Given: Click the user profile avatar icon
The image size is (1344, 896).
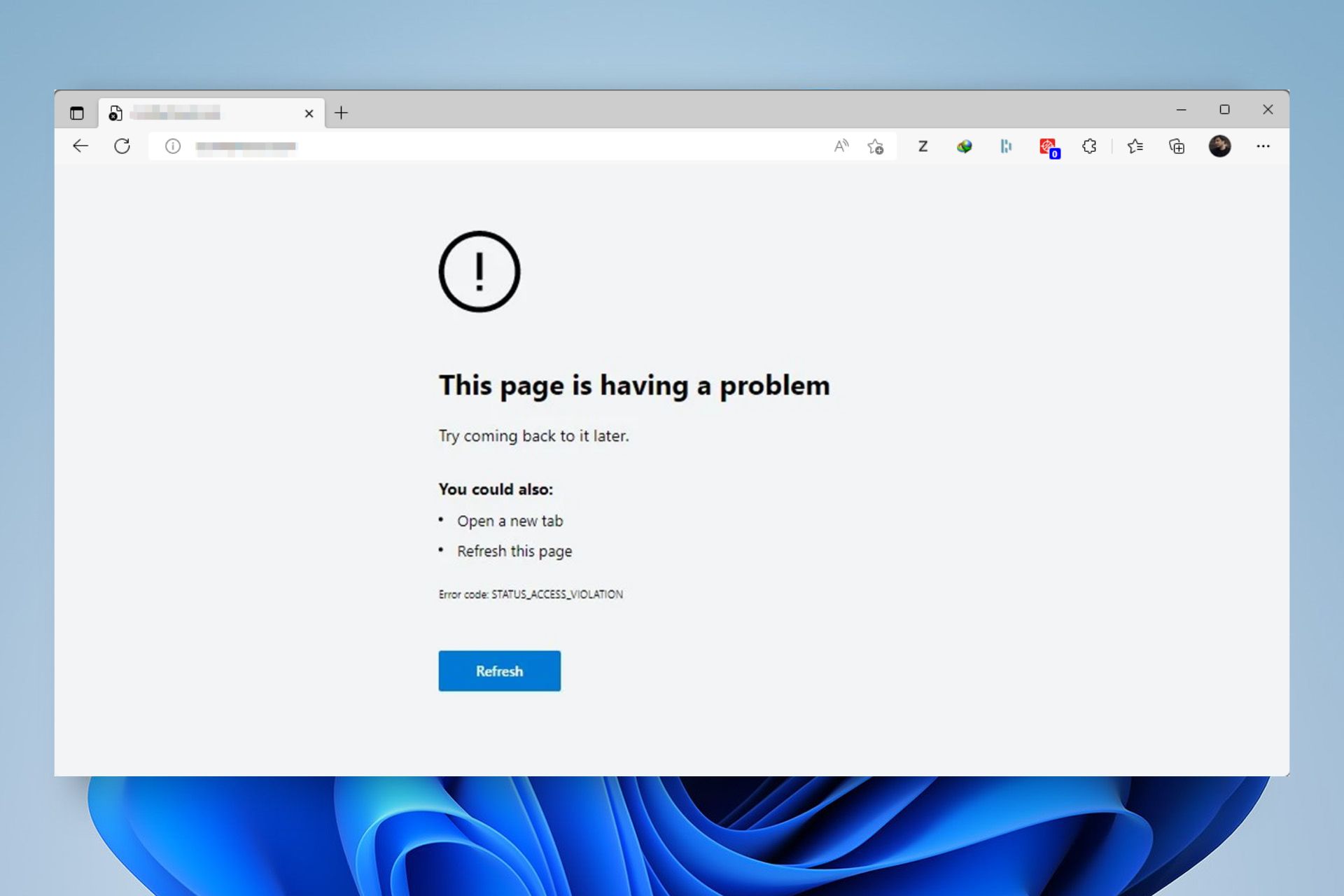Looking at the screenshot, I should click(1220, 146).
